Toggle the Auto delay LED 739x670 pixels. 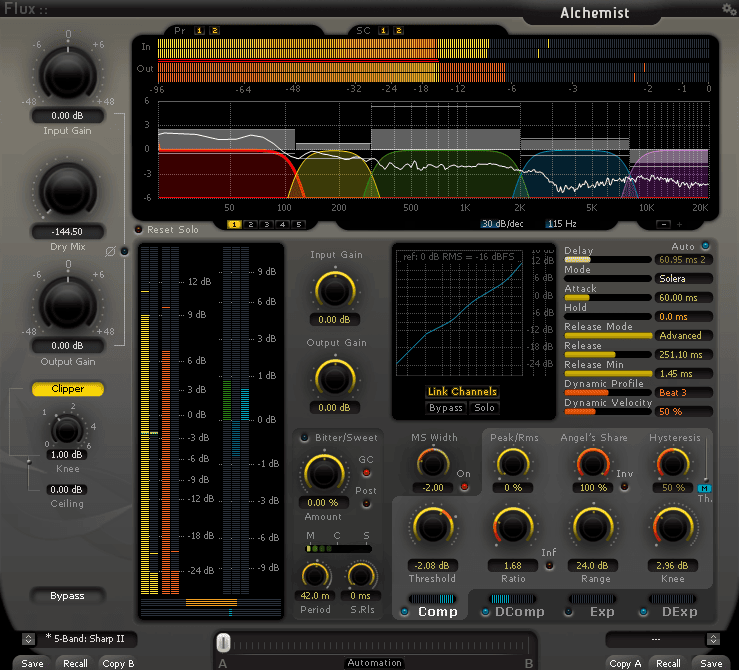[x=706, y=245]
